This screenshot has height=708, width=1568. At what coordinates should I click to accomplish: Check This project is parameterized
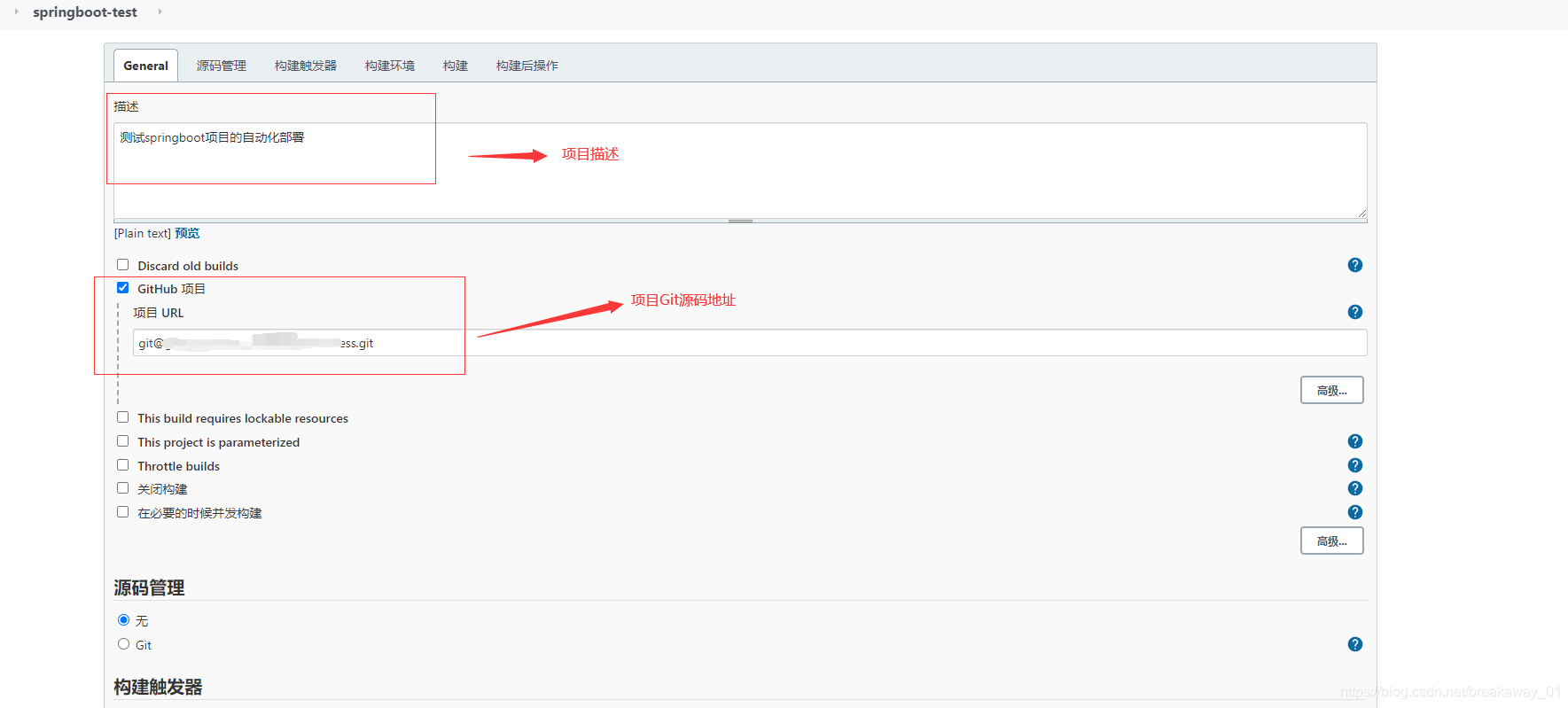coord(123,441)
